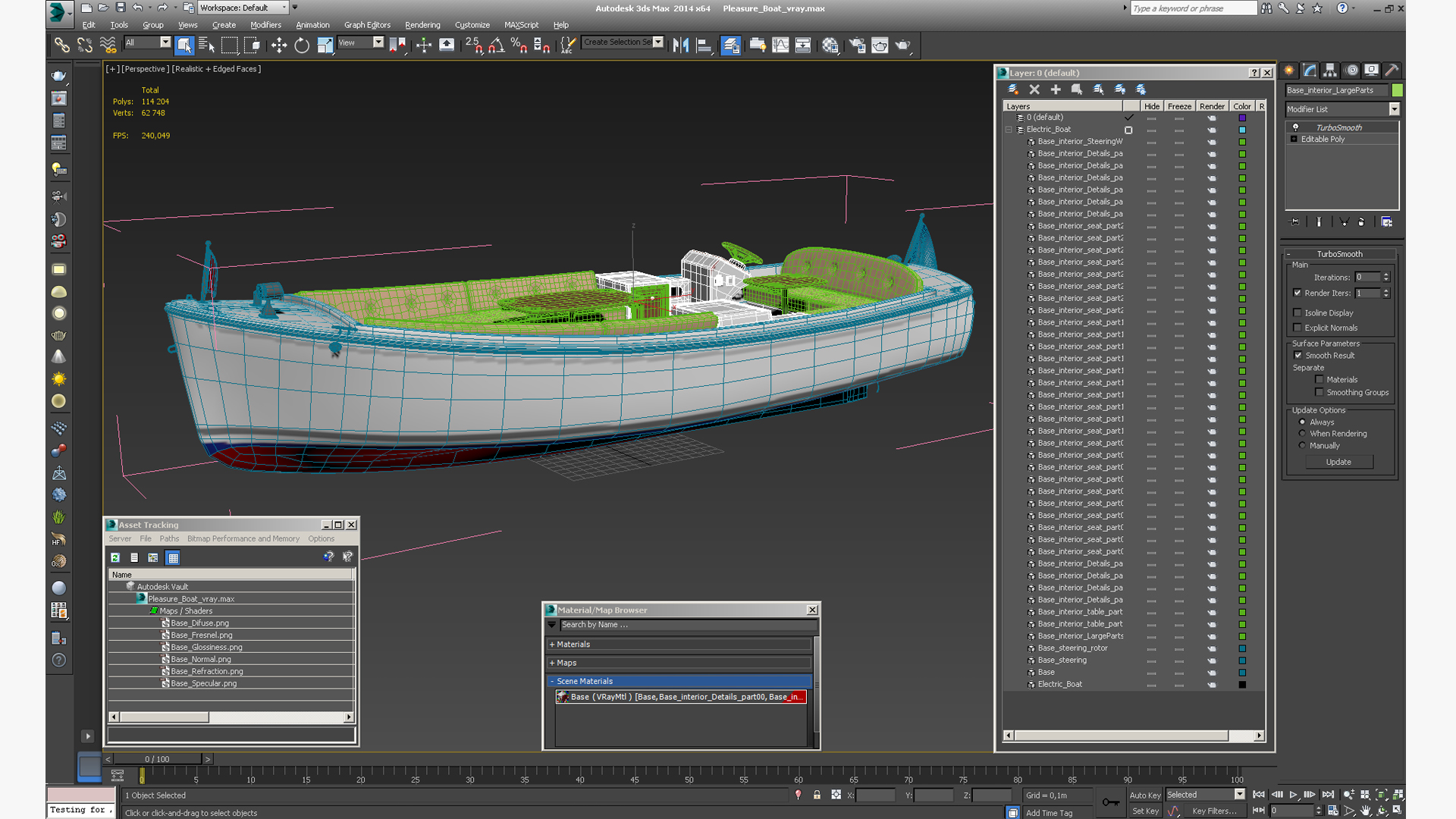Click Configure Modifier Sets icon
This screenshot has height=819, width=1456.
[x=1387, y=222]
